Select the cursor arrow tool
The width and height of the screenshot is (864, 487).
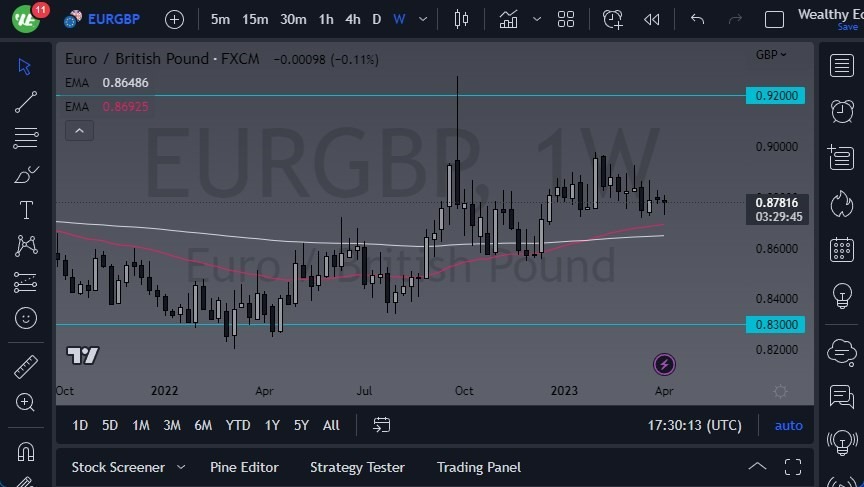pos(25,67)
